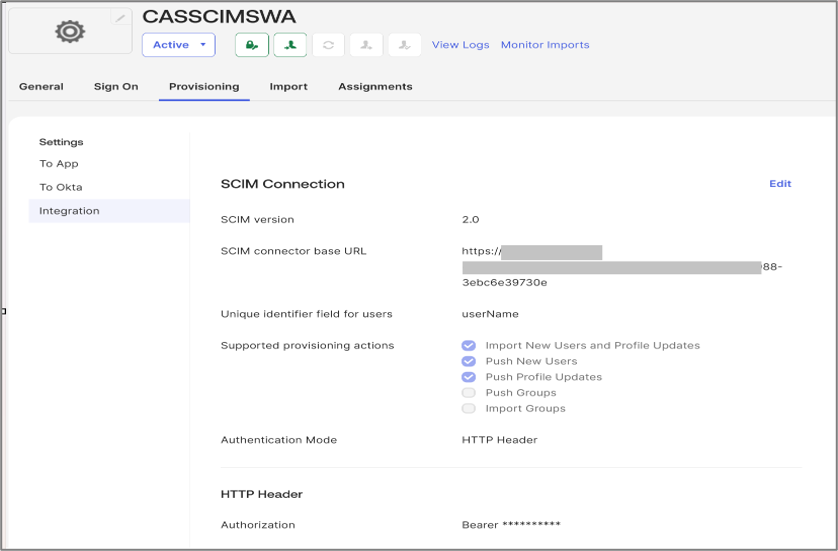The width and height of the screenshot is (838, 551).
Task: Toggle Import New Users and Profile Updates checkbox
Action: pos(469,346)
